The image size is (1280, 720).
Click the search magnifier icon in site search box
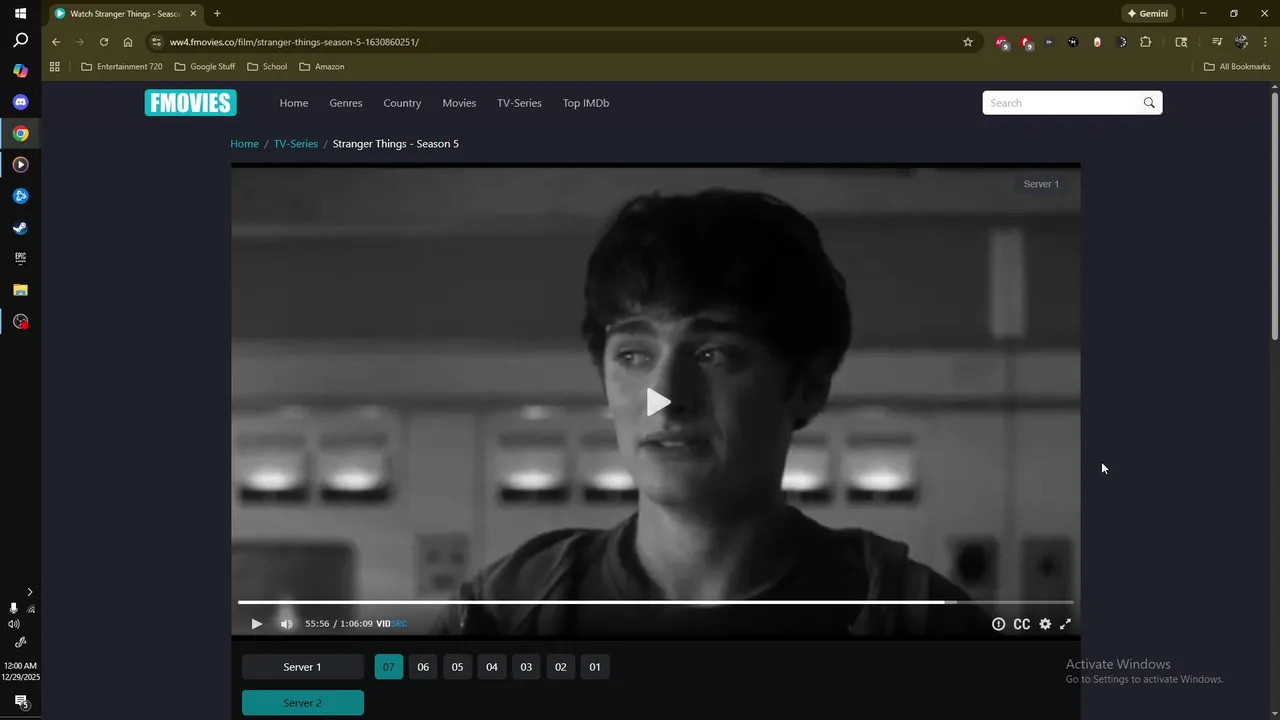point(1149,103)
